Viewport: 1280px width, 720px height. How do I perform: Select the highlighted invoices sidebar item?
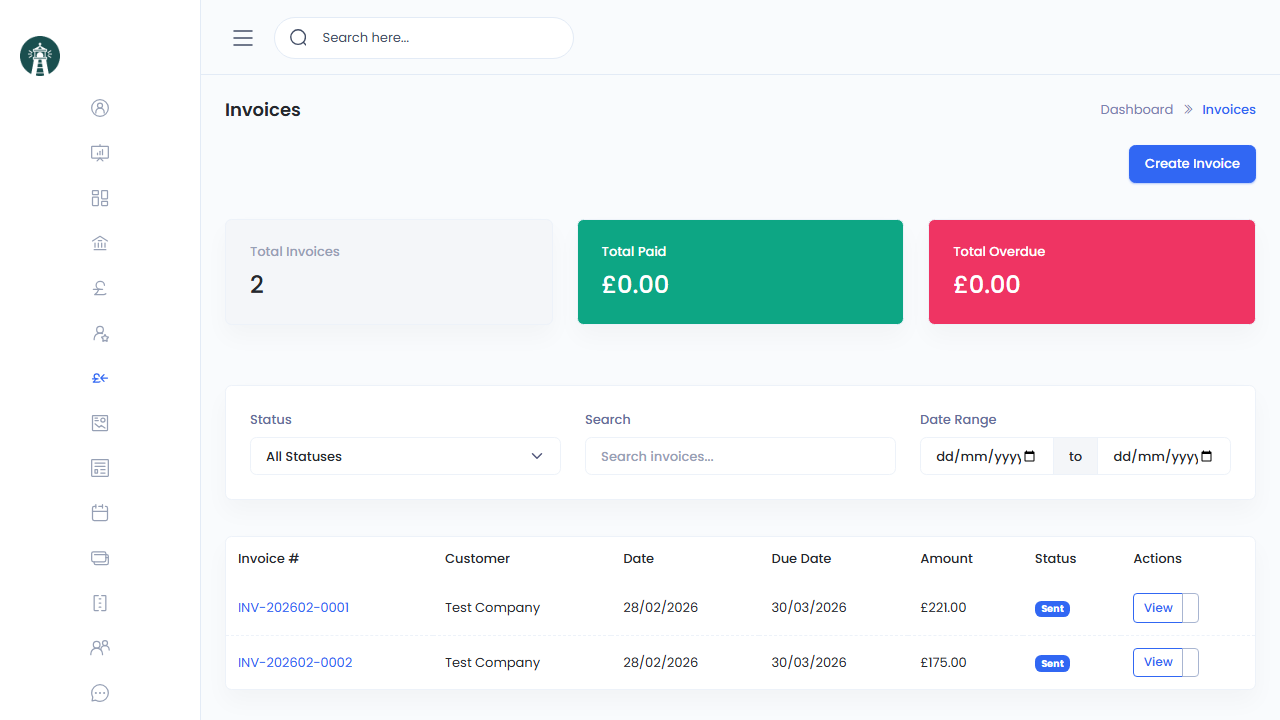99,378
